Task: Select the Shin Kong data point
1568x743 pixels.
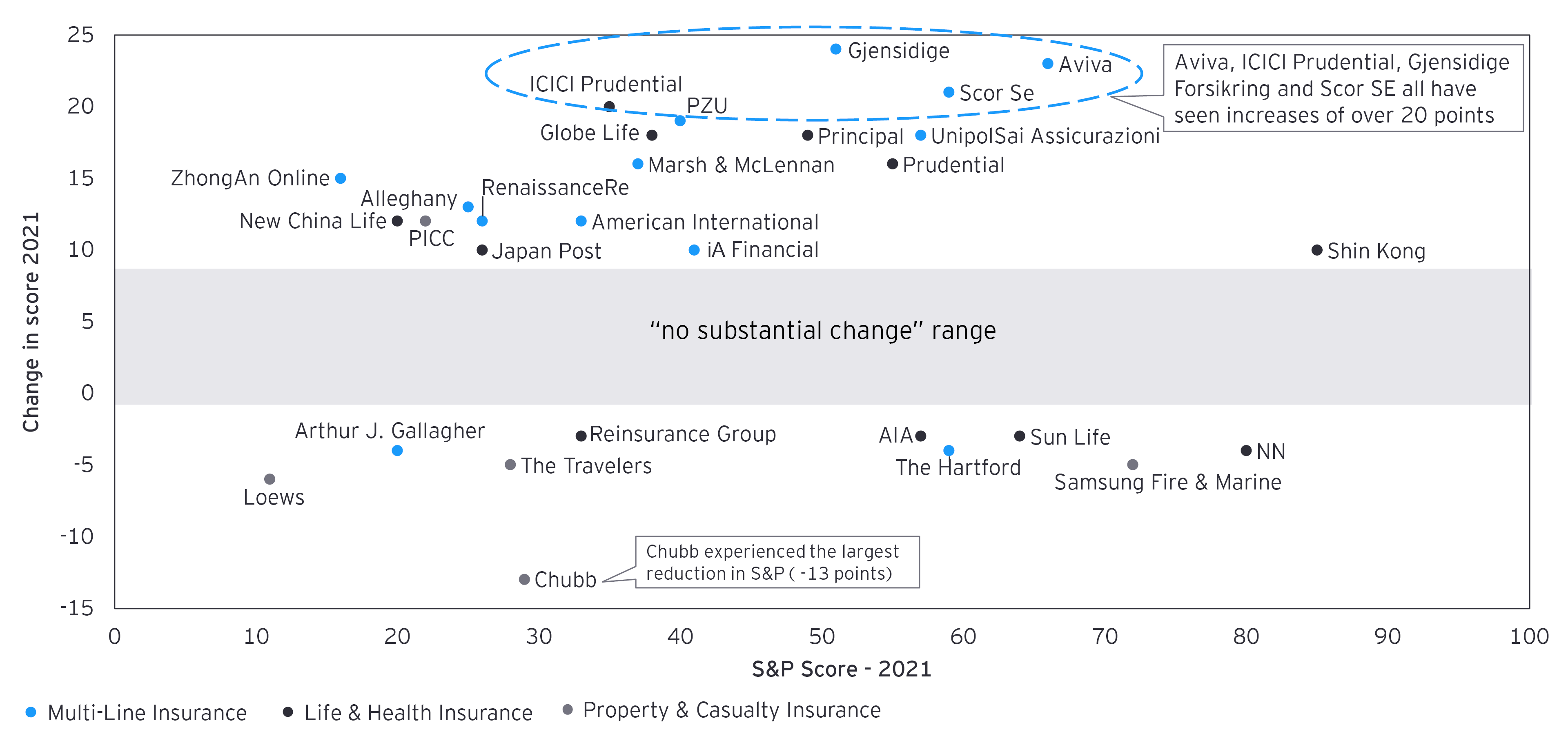Action: pyautogui.click(x=1316, y=250)
